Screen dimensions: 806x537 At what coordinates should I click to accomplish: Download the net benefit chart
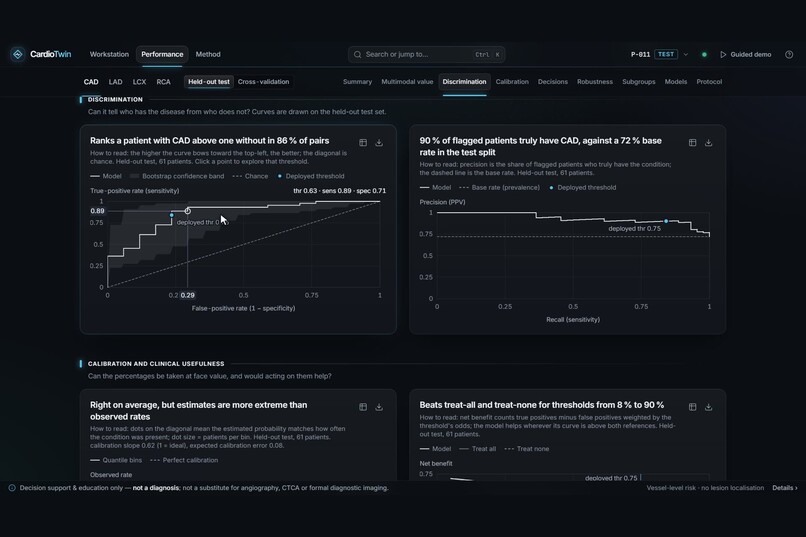point(708,407)
